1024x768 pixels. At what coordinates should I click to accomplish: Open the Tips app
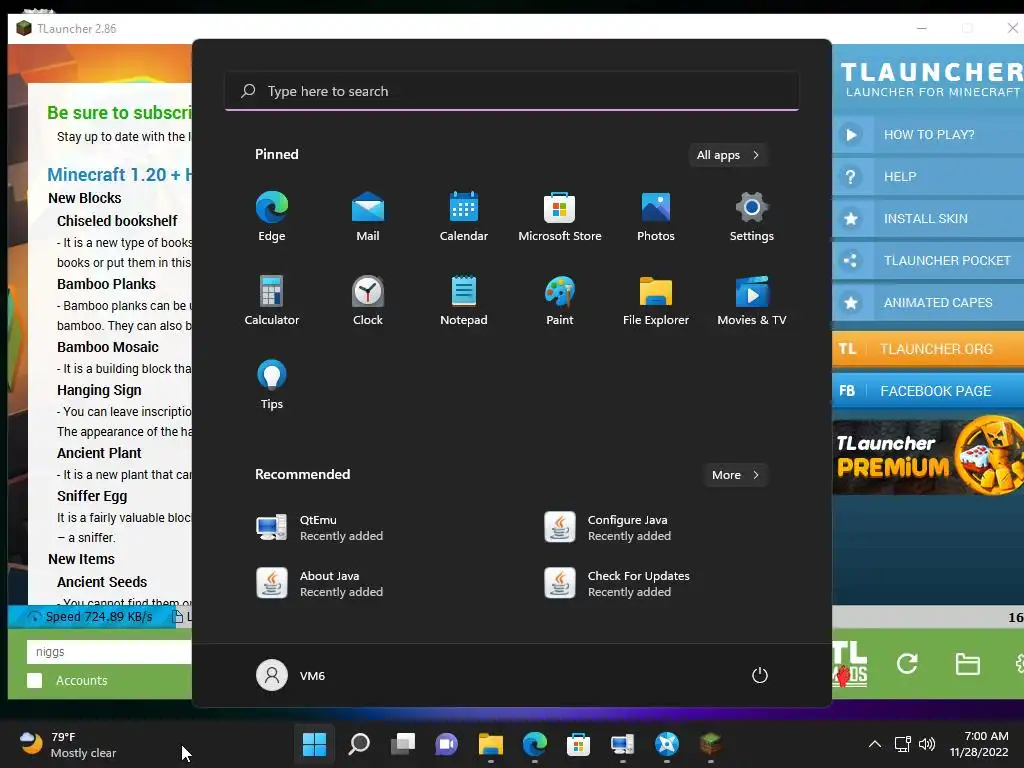272,385
